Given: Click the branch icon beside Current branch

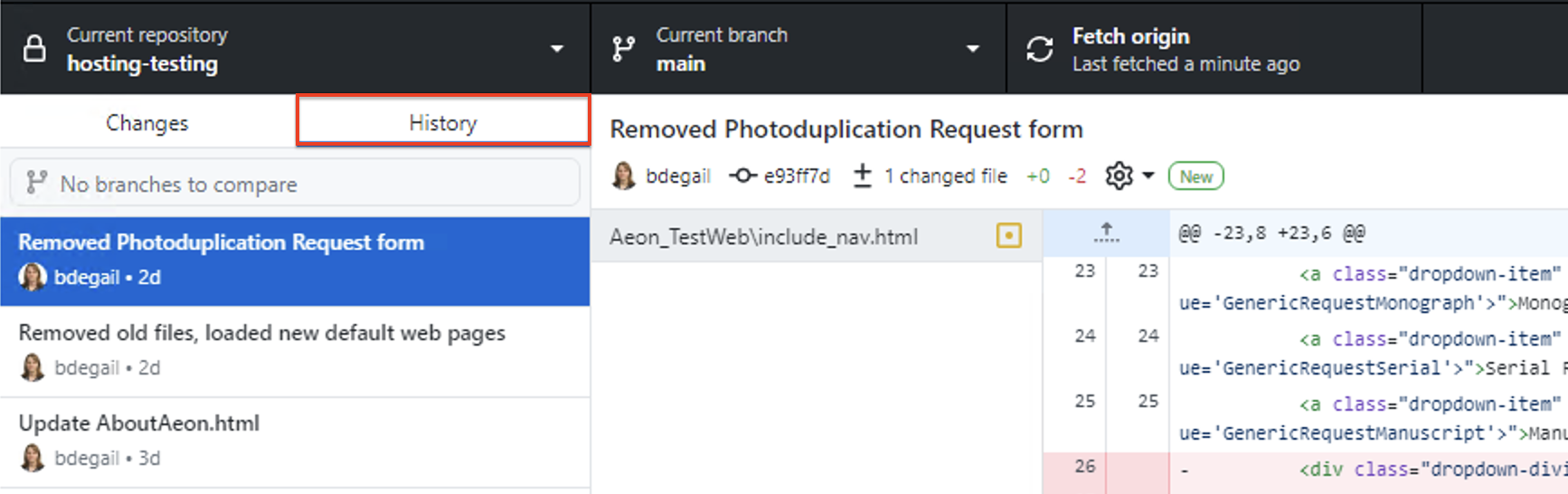Looking at the screenshot, I should (623, 49).
